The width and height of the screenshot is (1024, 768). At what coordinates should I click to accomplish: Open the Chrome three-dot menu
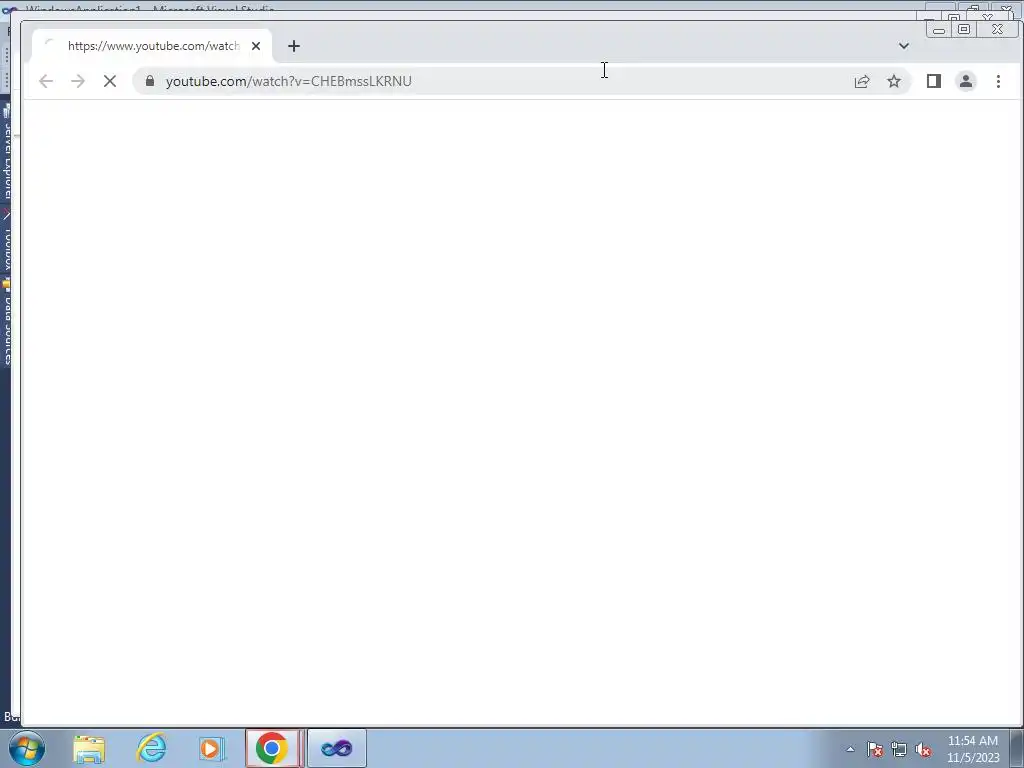[998, 81]
